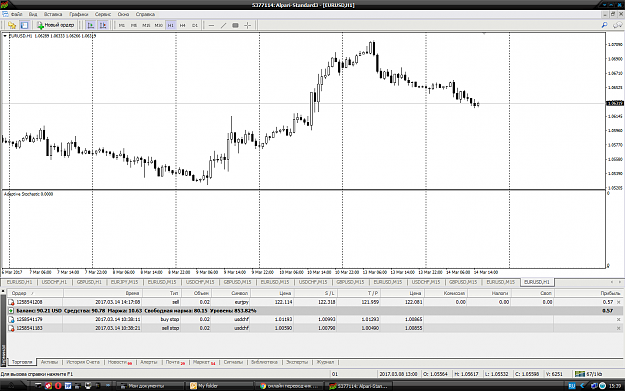Open the Активы terminal tab
Image resolution: width=625 pixels, height=391 pixels.
49,362
